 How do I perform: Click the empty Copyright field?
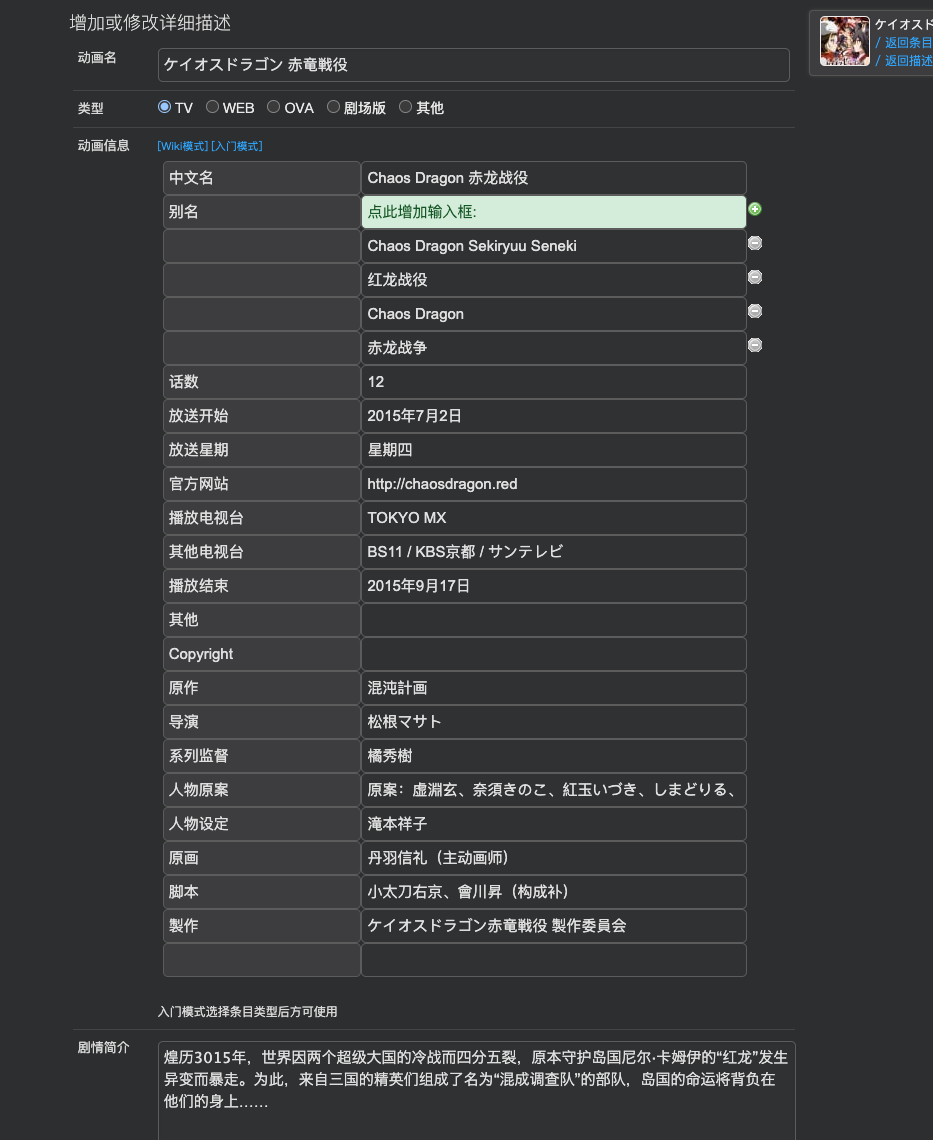pyautogui.click(x=553, y=654)
